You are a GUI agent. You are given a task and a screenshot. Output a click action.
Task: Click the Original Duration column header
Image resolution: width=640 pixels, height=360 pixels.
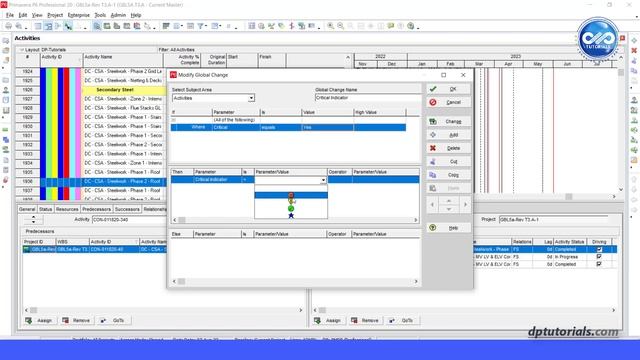[x=213, y=60]
